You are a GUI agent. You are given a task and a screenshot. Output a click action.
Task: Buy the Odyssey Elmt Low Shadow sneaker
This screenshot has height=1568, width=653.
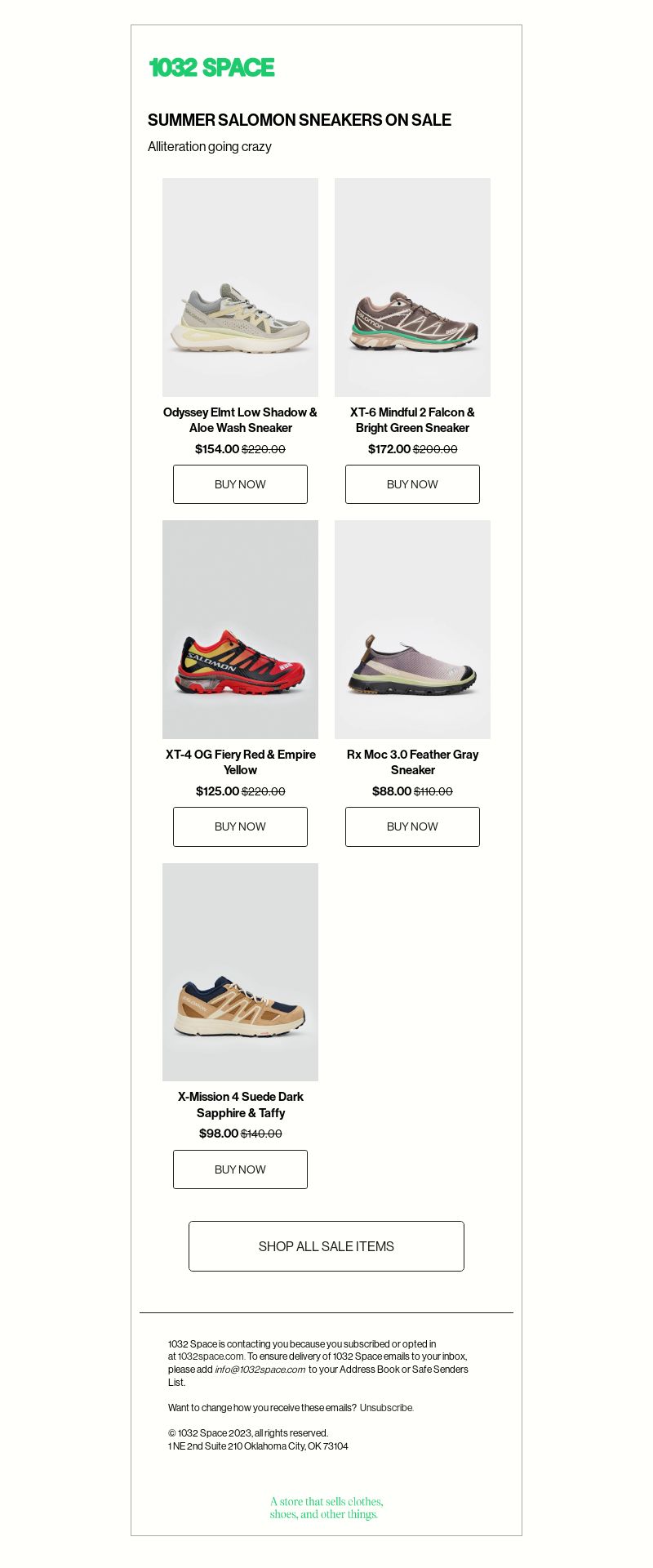tap(240, 484)
